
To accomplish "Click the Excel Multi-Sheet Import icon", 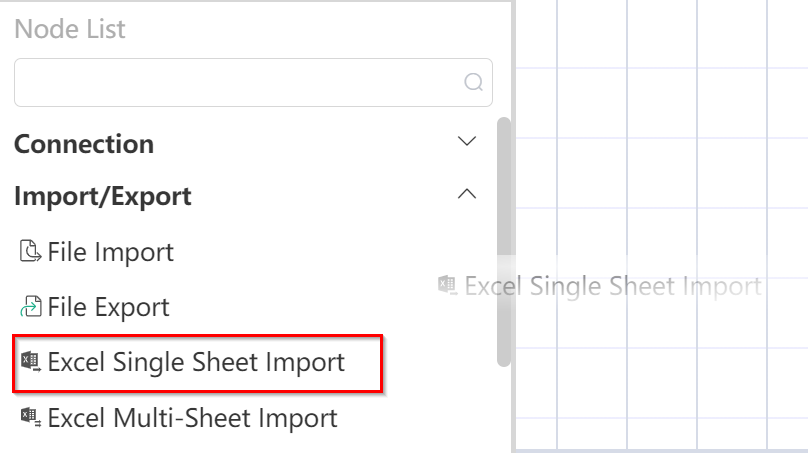I will (x=31, y=416).
